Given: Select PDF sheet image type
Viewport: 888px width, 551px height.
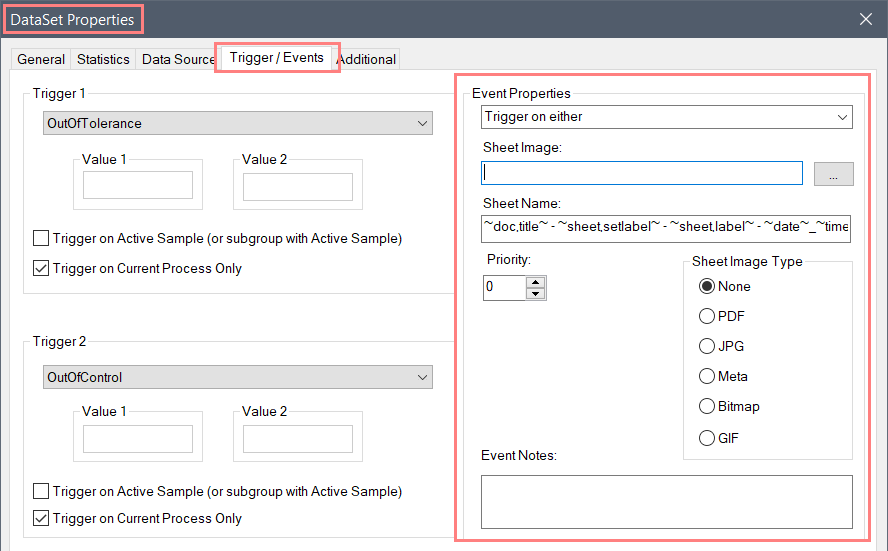Looking at the screenshot, I should coord(708,316).
